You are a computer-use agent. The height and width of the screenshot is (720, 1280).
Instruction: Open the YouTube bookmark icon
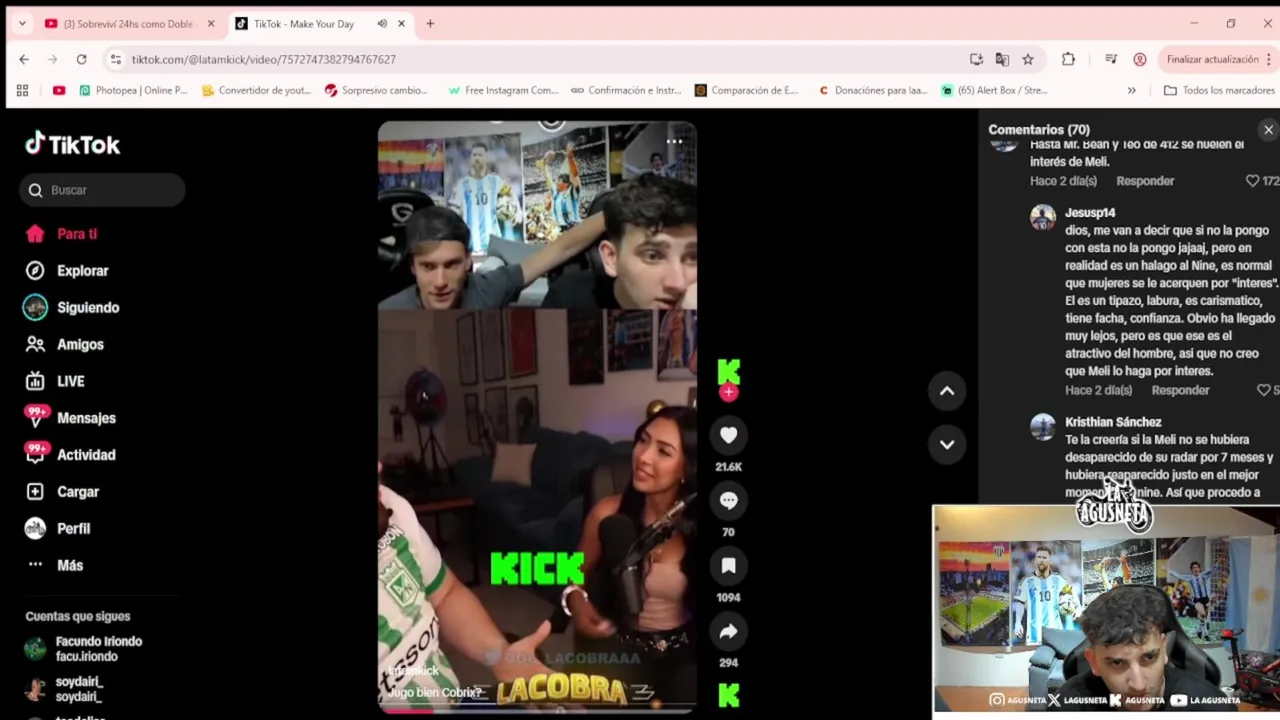coord(59,90)
